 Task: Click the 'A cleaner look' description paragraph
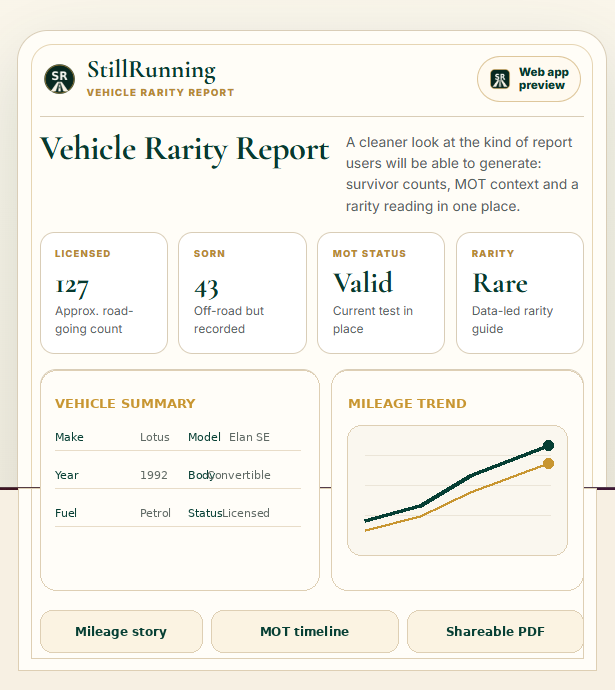(462, 174)
